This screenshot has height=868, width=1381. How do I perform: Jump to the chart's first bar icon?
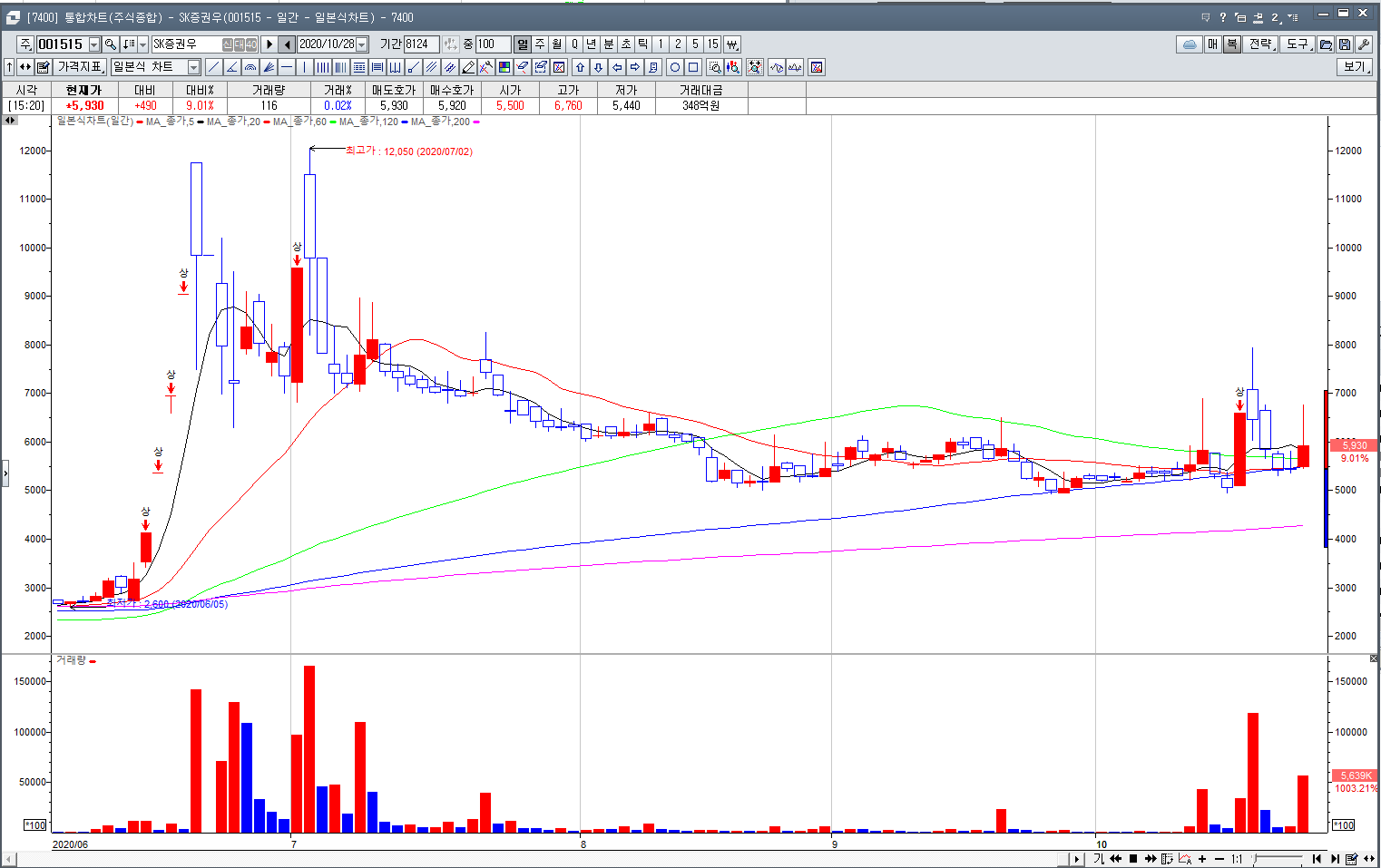point(1317,859)
